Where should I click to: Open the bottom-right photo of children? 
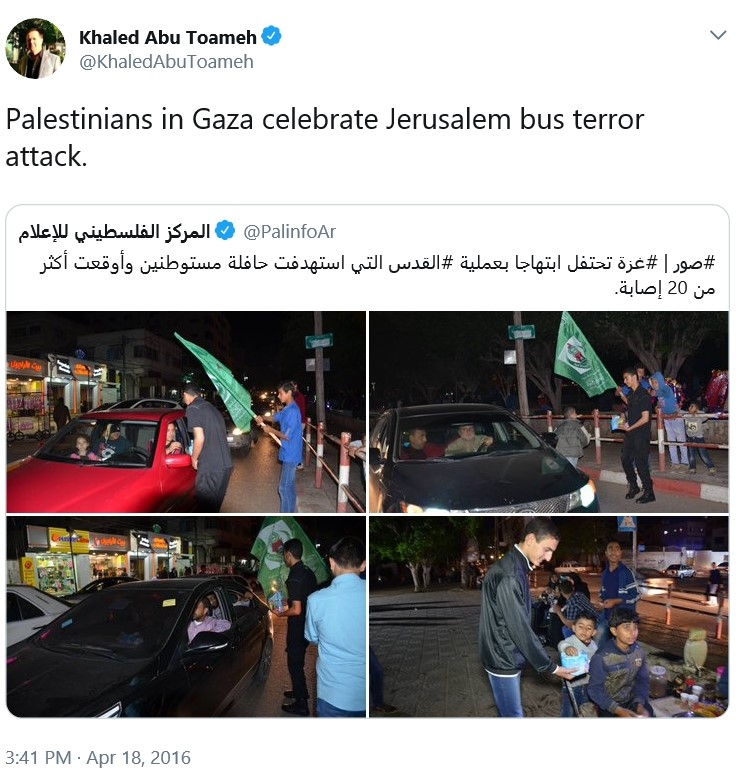549,617
